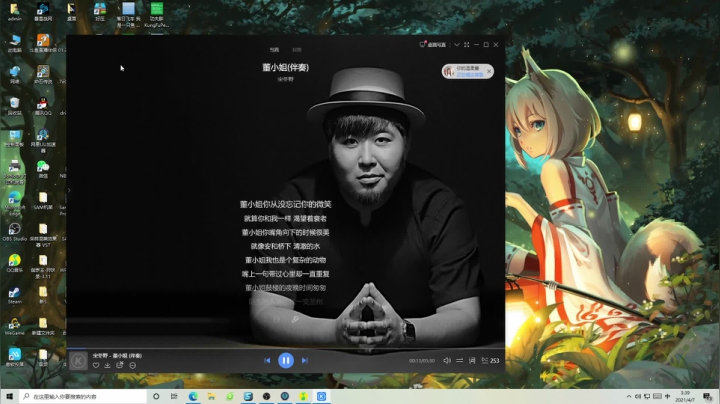Screen dimensions: 720x404
Task: Open Microsoft Edge from the taskbar
Action: click(x=193, y=396)
